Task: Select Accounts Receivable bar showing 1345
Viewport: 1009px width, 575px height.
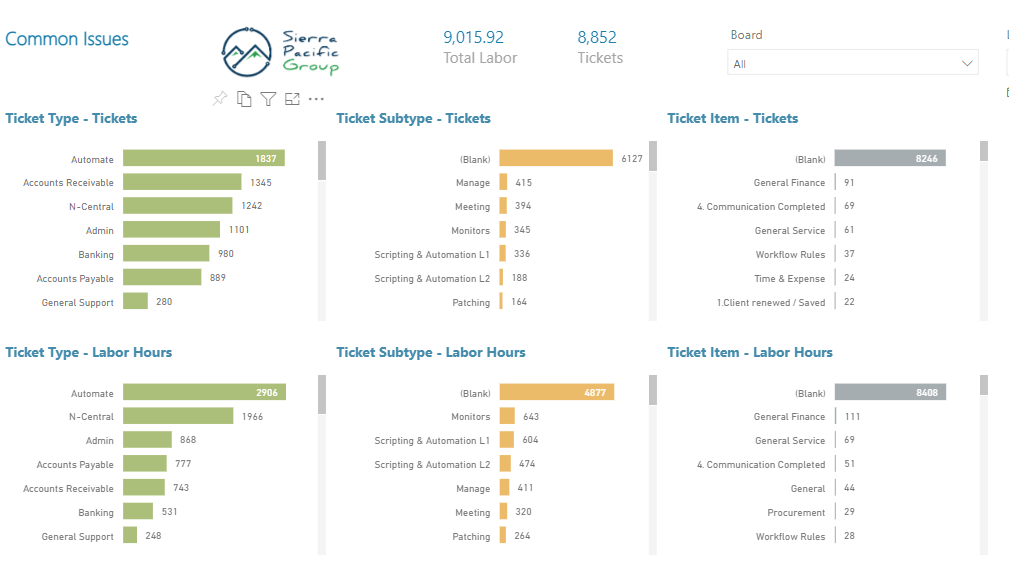Action: [x=182, y=182]
